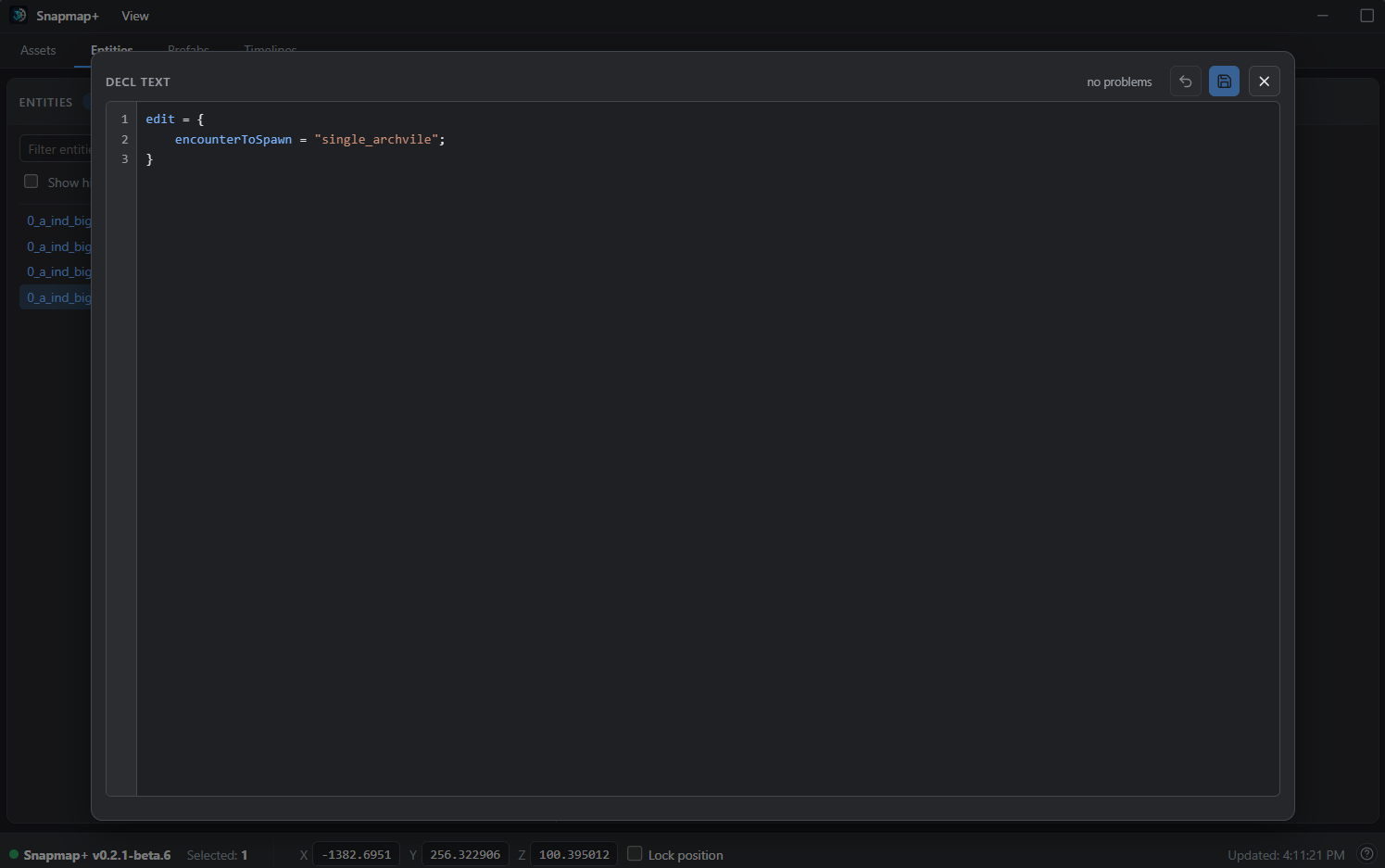The width and height of the screenshot is (1385, 868).
Task: Click the Y coordinate field 256.322906
Action: (x=465, y=854)
